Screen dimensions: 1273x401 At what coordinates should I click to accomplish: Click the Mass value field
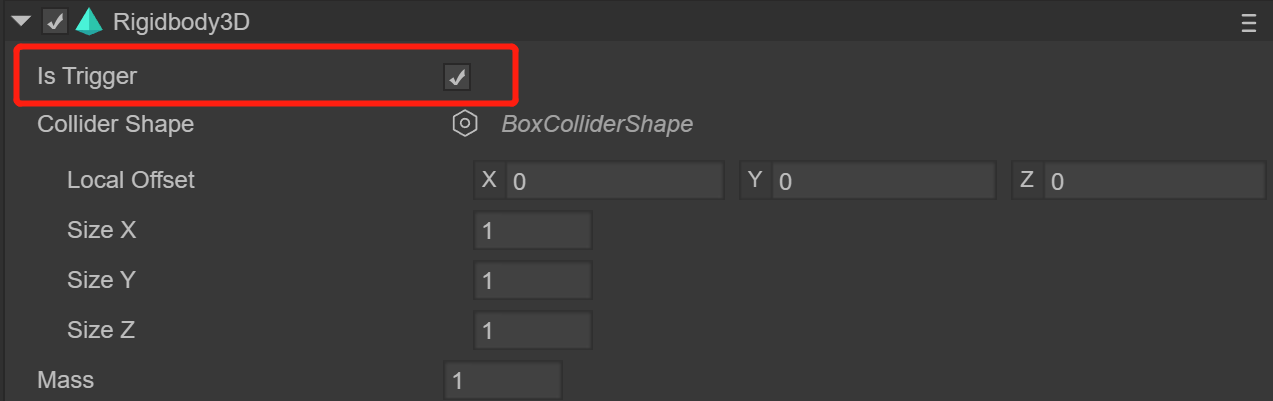(503, 381)
